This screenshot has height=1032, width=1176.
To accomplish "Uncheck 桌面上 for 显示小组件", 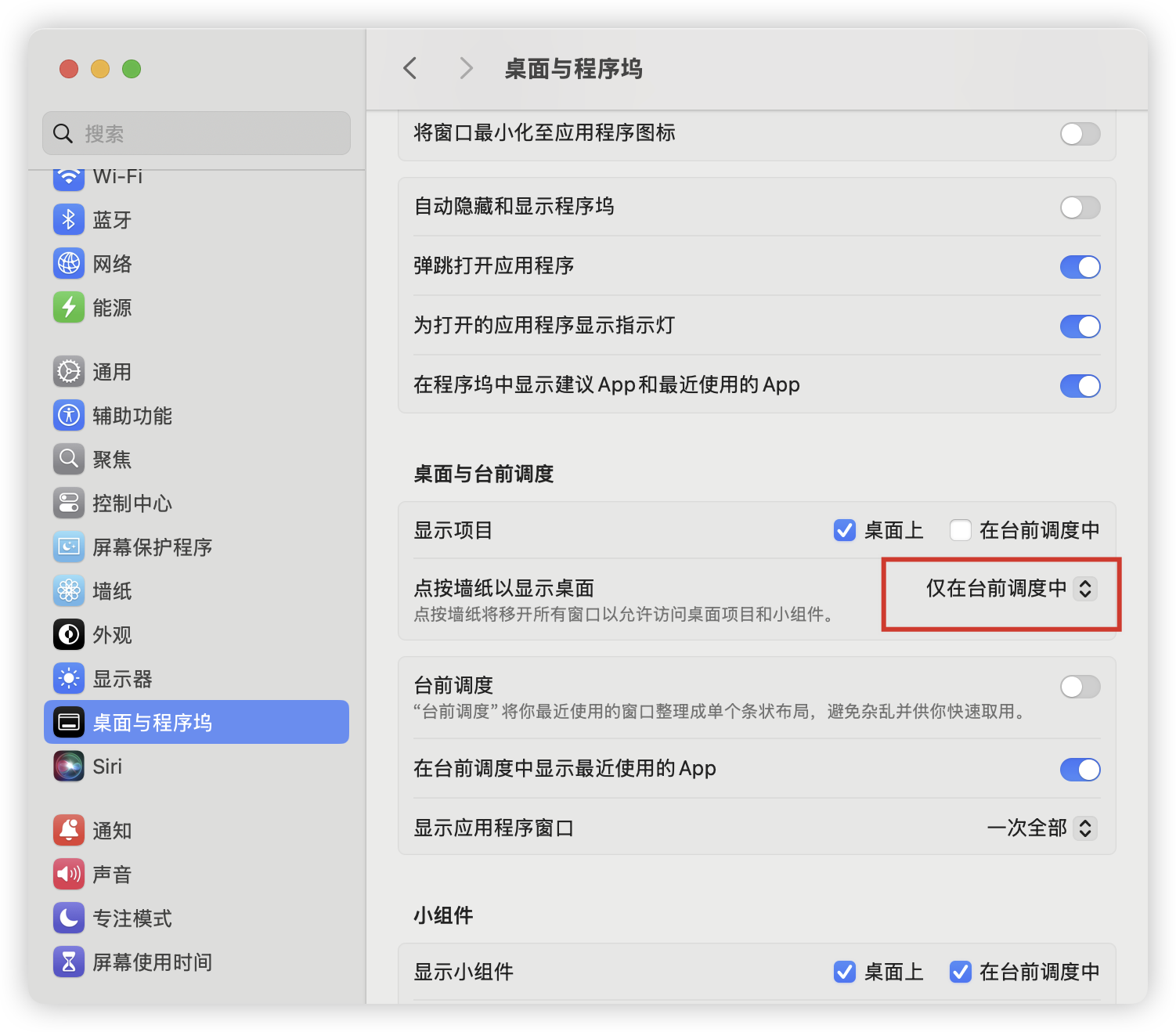I will (845, 972).
